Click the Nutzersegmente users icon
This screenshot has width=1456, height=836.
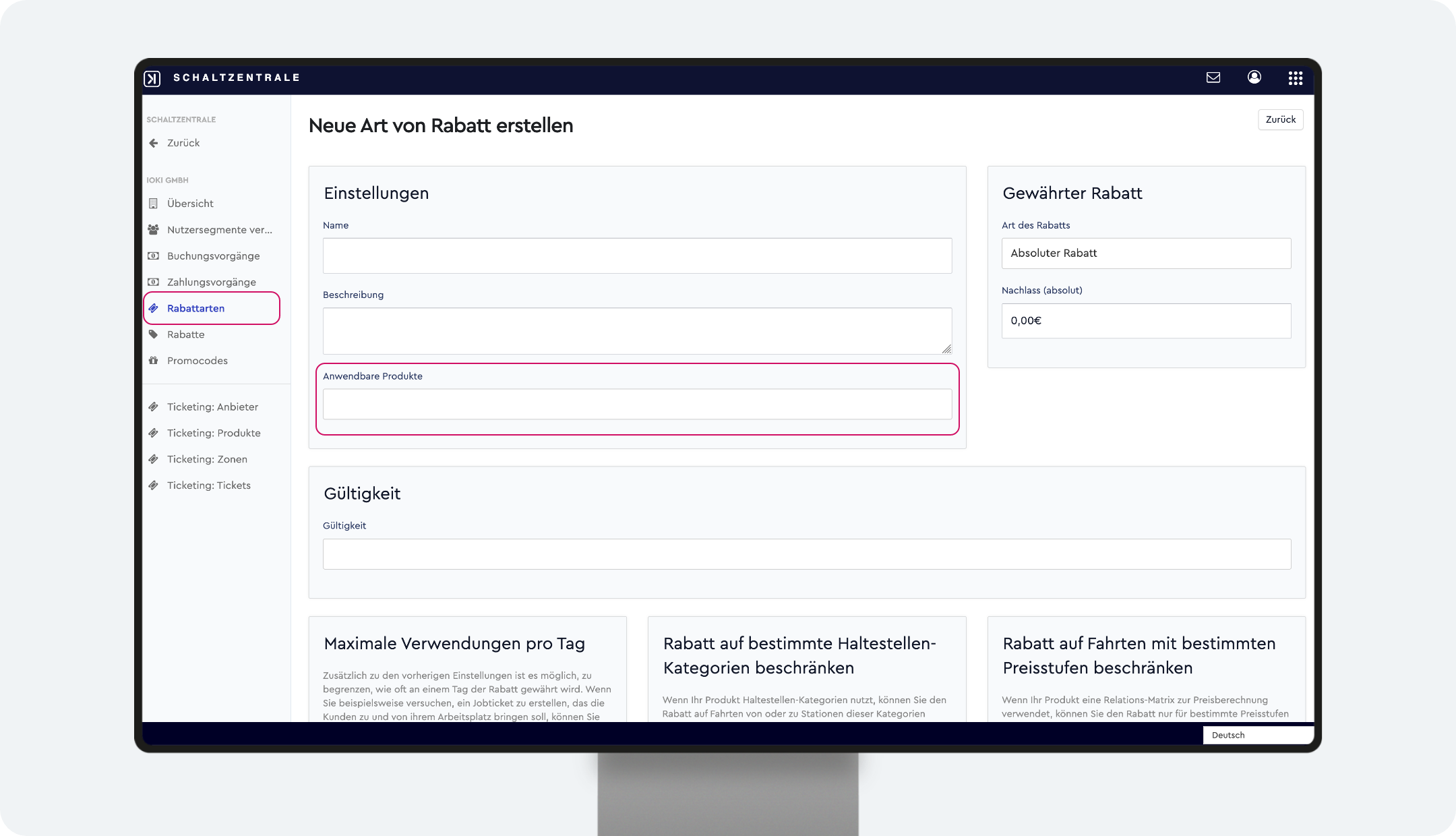tap(153, 230)
